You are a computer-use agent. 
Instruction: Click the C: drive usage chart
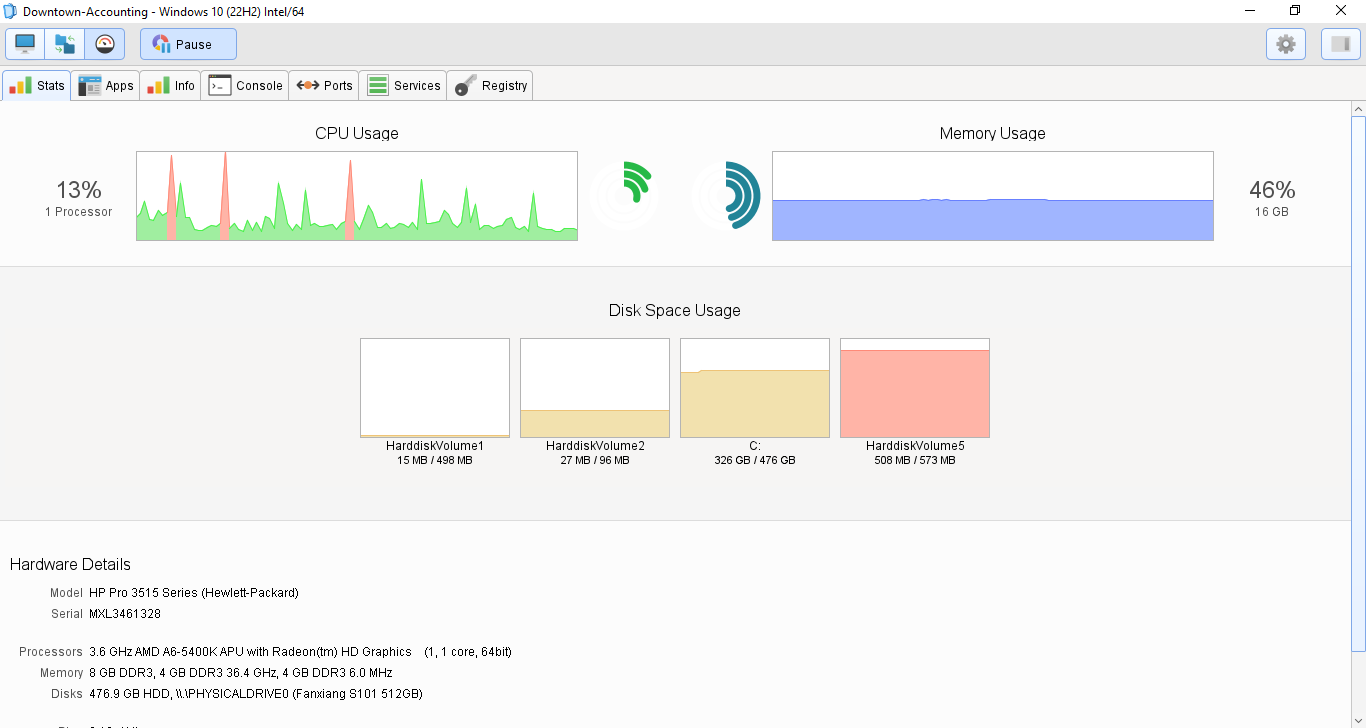point(754,387)
